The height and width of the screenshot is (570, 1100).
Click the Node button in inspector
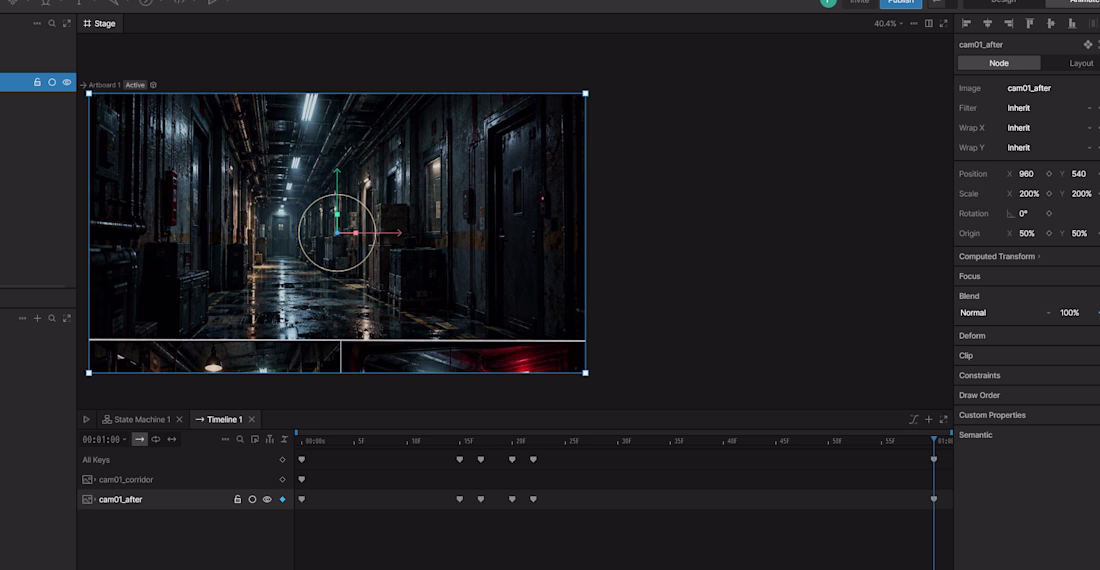pos(999,63)
